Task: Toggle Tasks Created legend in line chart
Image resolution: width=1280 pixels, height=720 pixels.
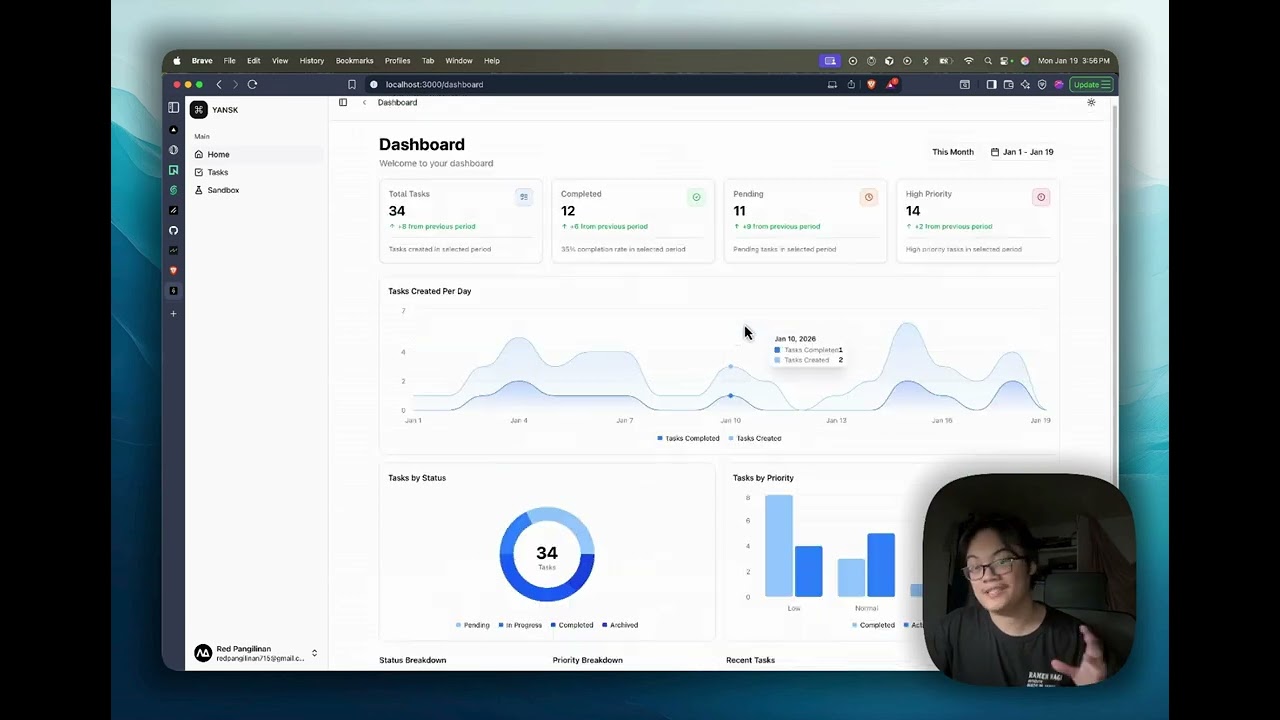Action: click(755, 438)
